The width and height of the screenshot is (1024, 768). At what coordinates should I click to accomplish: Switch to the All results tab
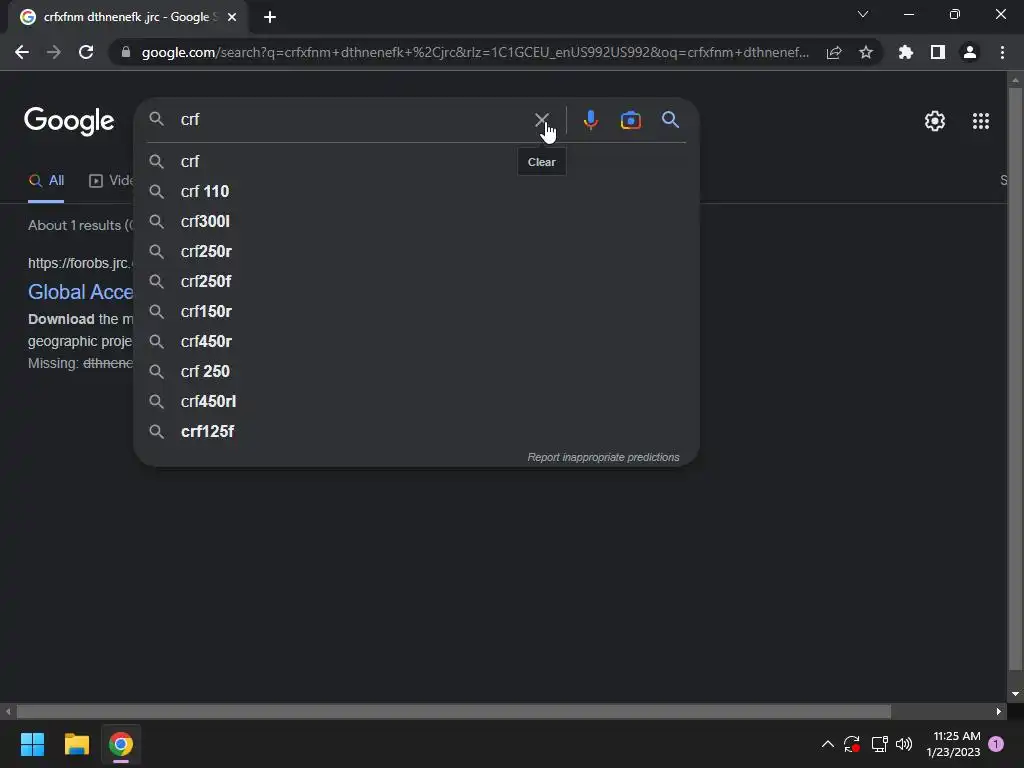[x=46, y=181]
